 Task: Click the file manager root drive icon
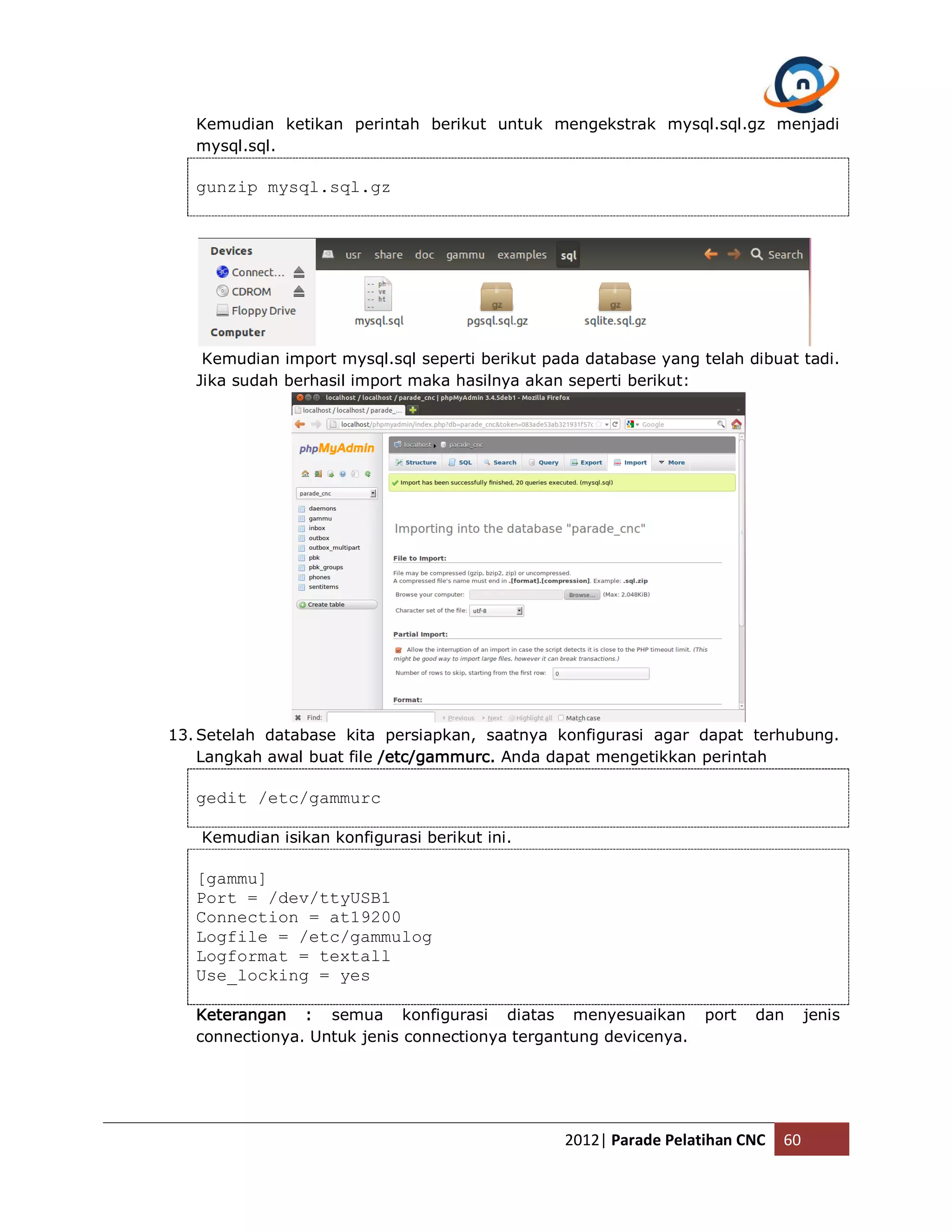click(328, 254)
